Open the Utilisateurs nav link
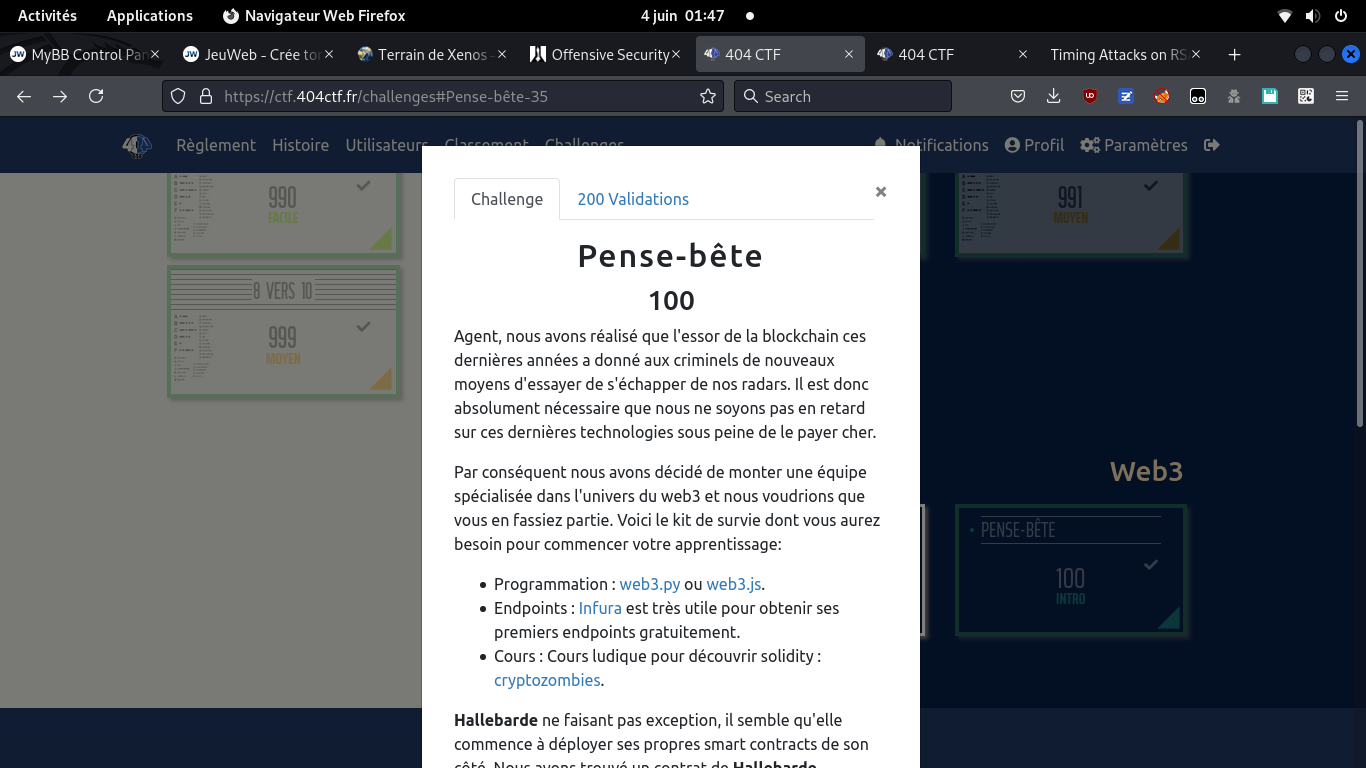Screen dimensions: 1366x768 [386, 145]
